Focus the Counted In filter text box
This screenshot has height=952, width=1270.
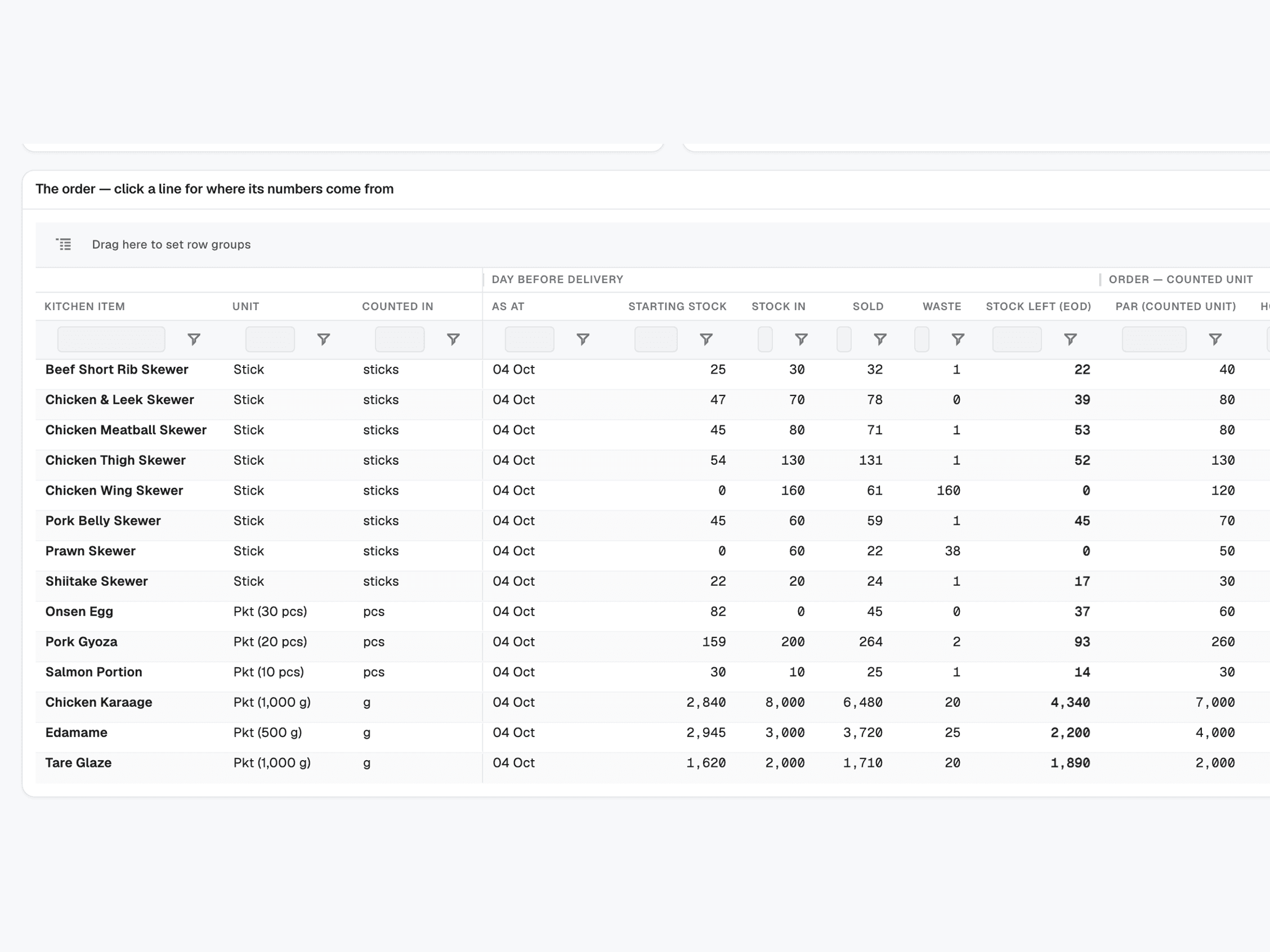tap(400, 339)
